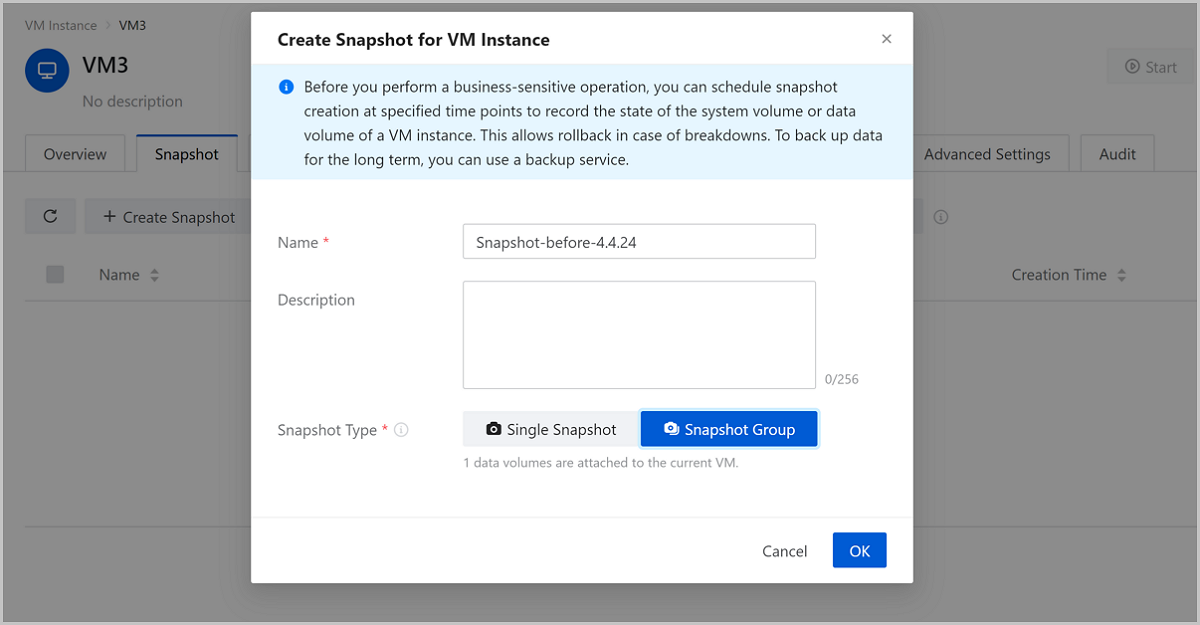Viewport: 1200px width, 625px height.
Task: Click the blue info icon in banner
Action: tap(286, 87)
